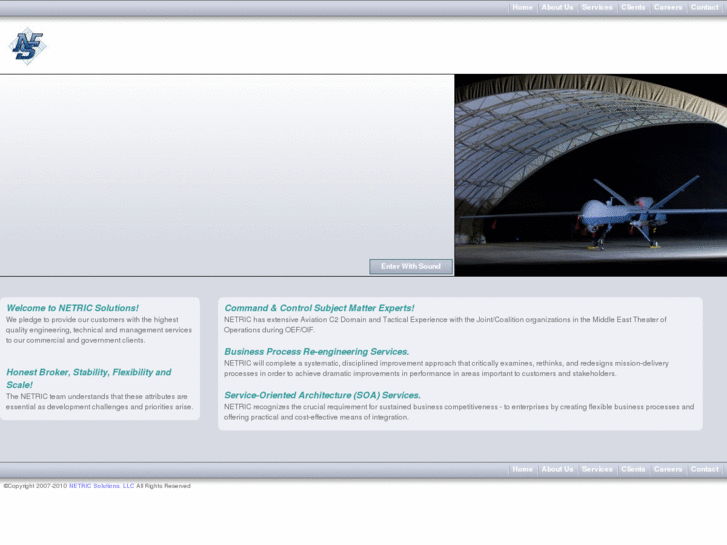The height and width of the screenshot is (545, 727).
Task: Go to Services in the top navigation
Action: pyautogui.click(x=597, y=7)
